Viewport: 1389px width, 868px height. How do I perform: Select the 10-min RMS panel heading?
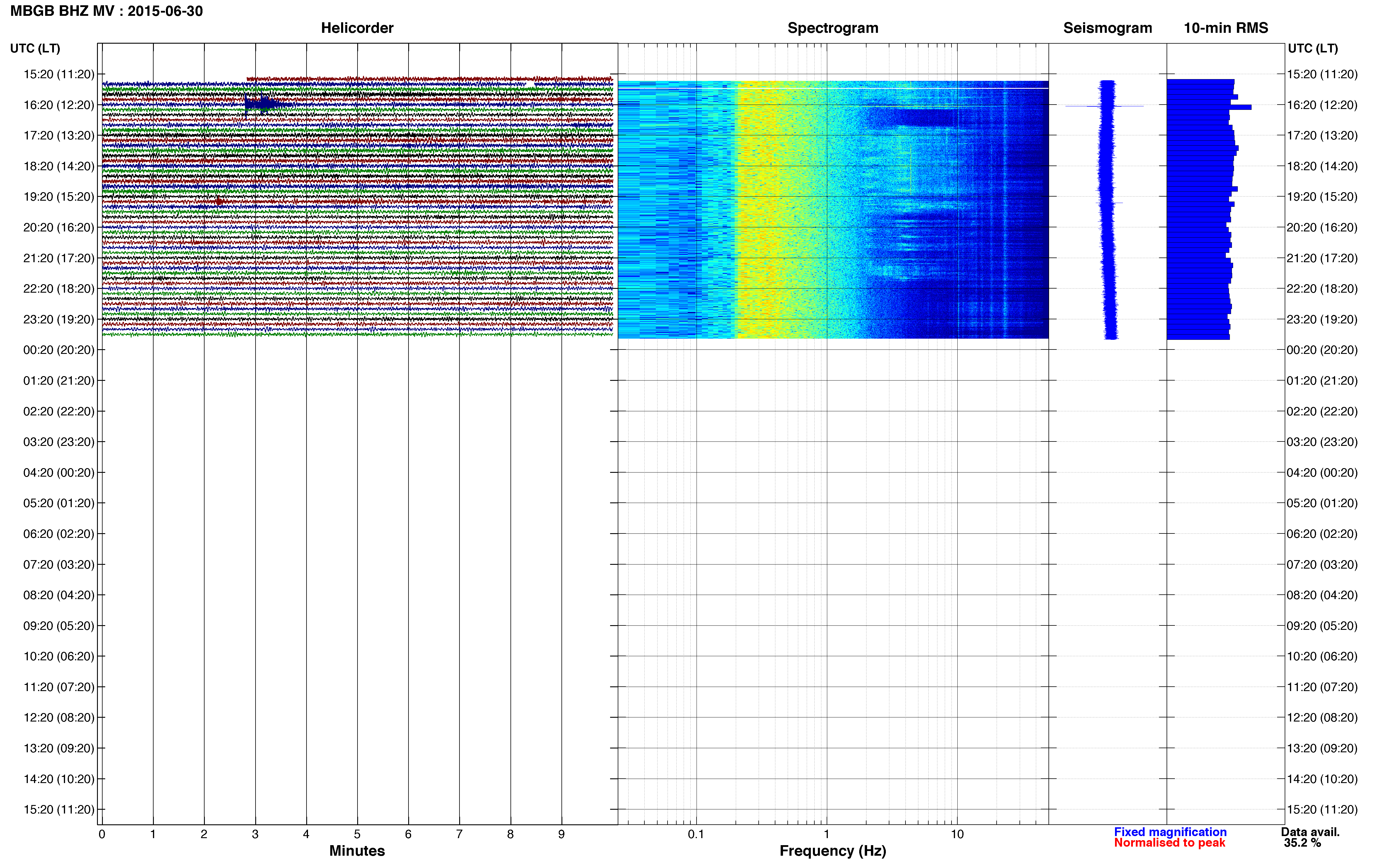pyautogui.click(x=1225, y=28)
